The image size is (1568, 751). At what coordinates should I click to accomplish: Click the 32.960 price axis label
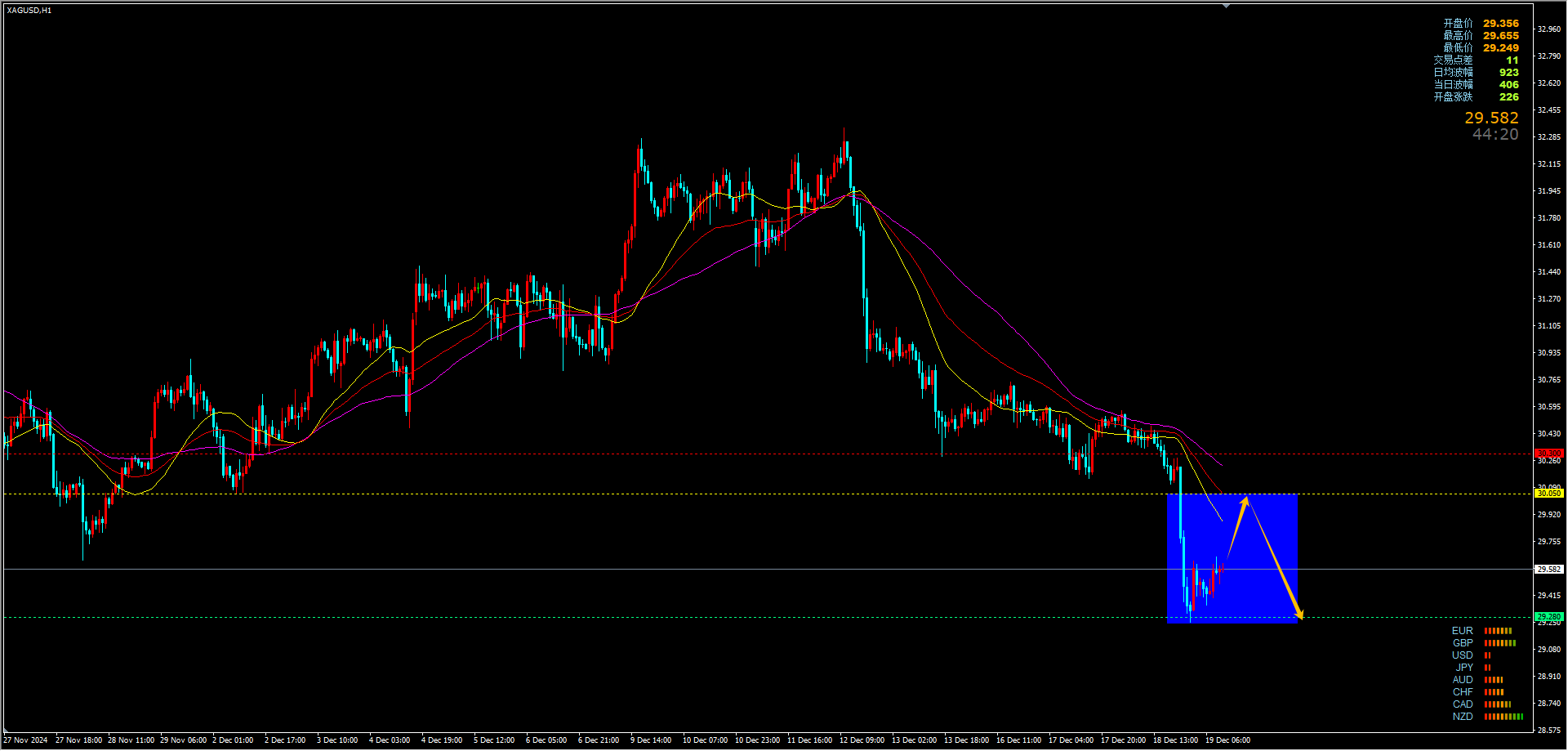click(1548, 29)
